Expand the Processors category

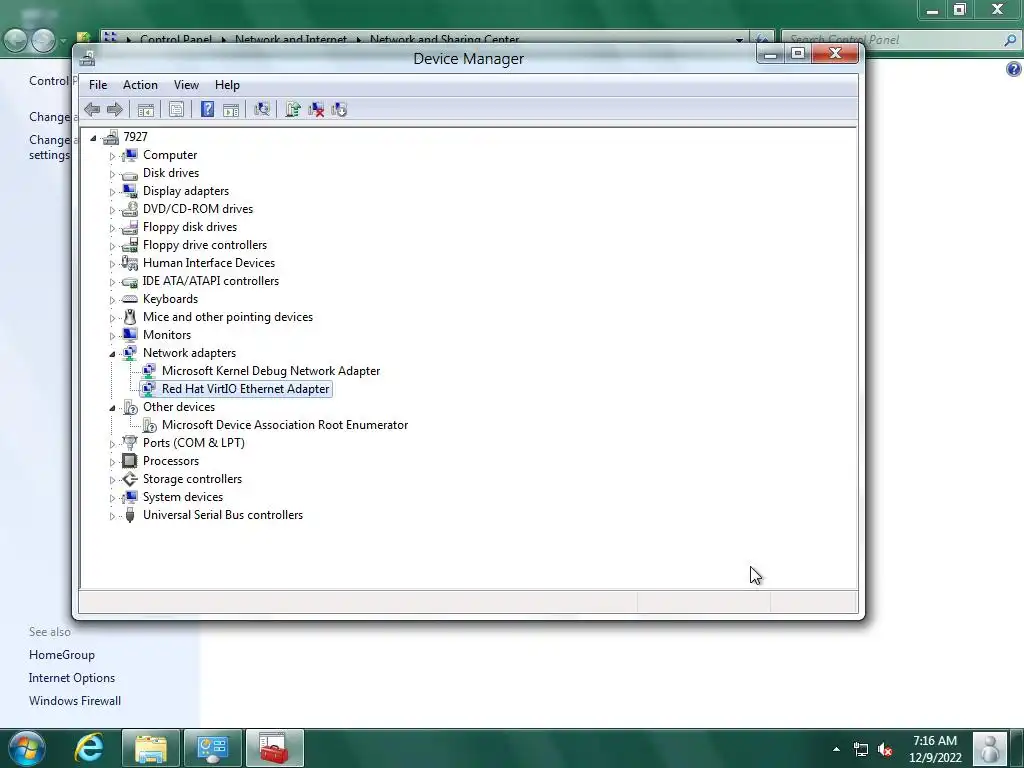[x=112, y=462]
